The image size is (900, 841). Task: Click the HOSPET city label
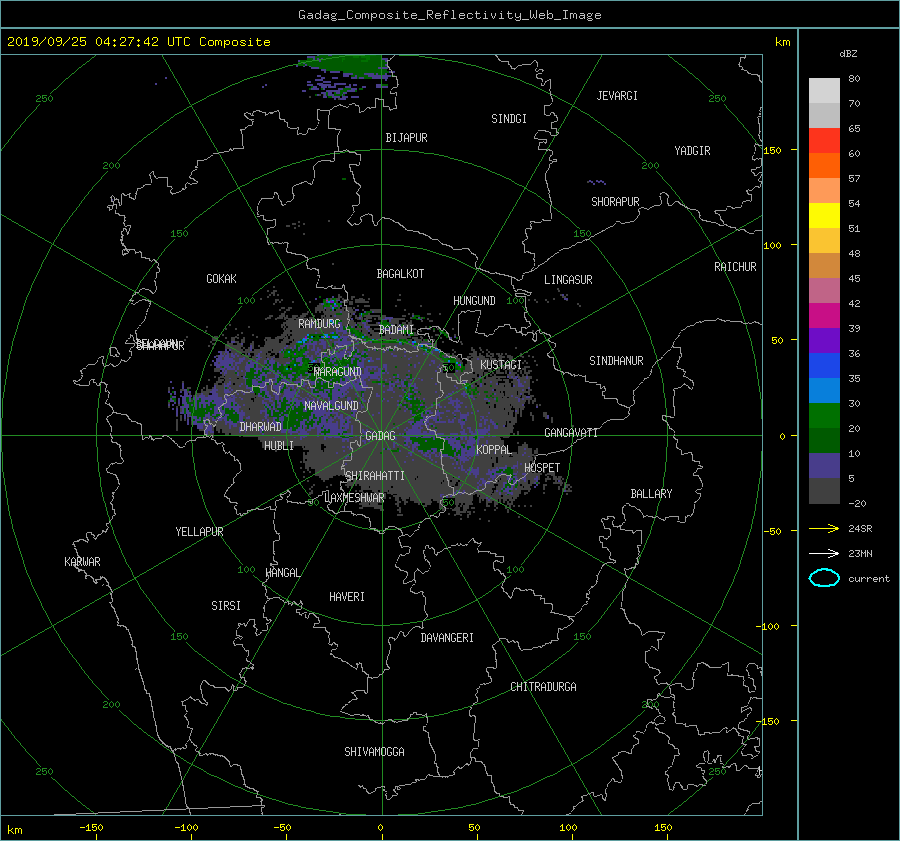click(542, 468)
